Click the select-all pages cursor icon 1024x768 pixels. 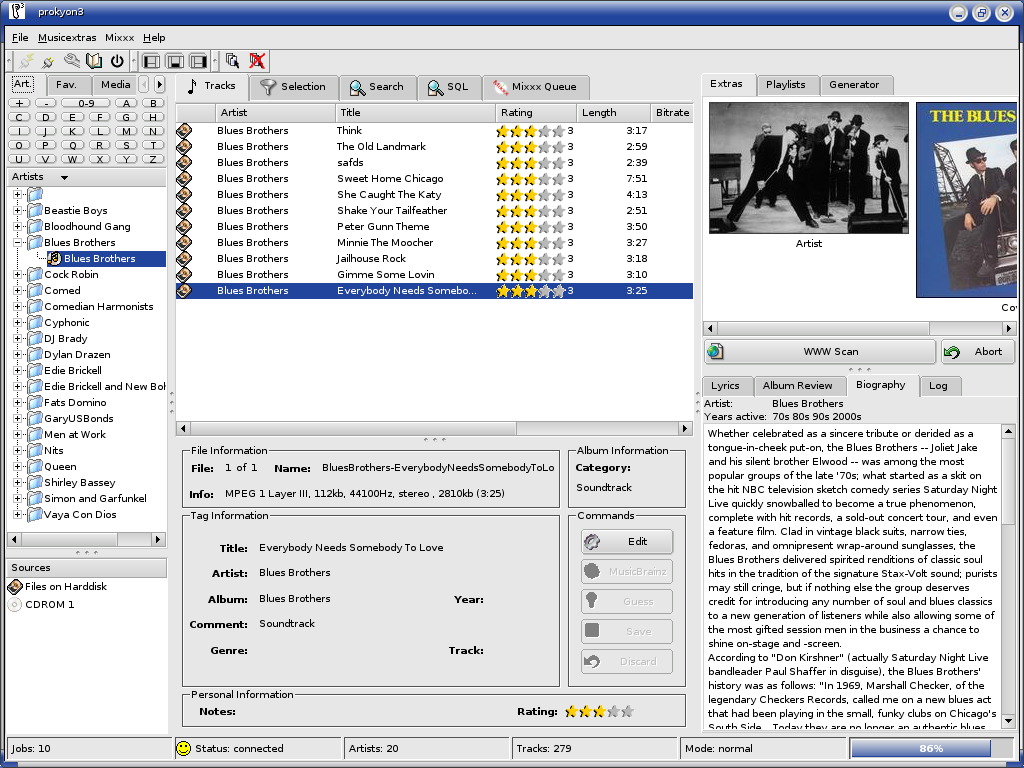tap(232, 61)
